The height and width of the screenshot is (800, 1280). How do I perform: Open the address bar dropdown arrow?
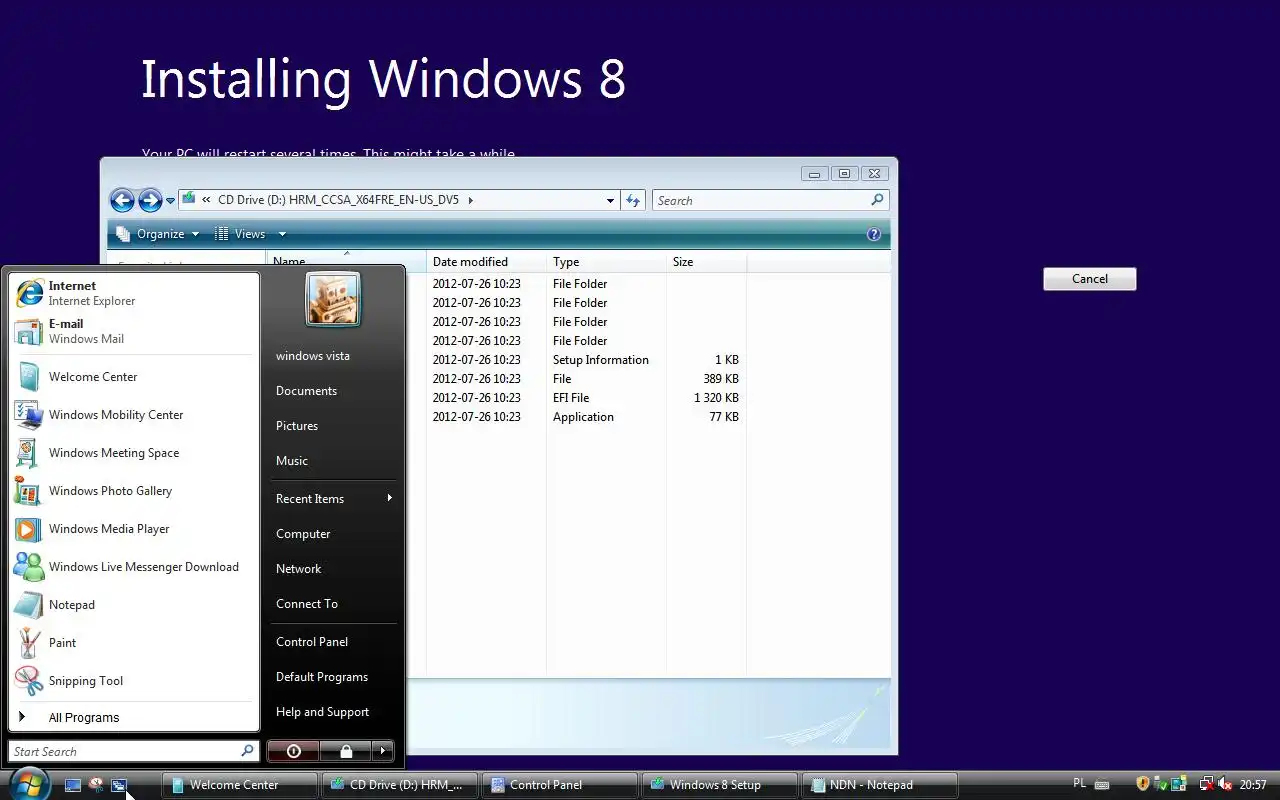click(x=610, y=200)
